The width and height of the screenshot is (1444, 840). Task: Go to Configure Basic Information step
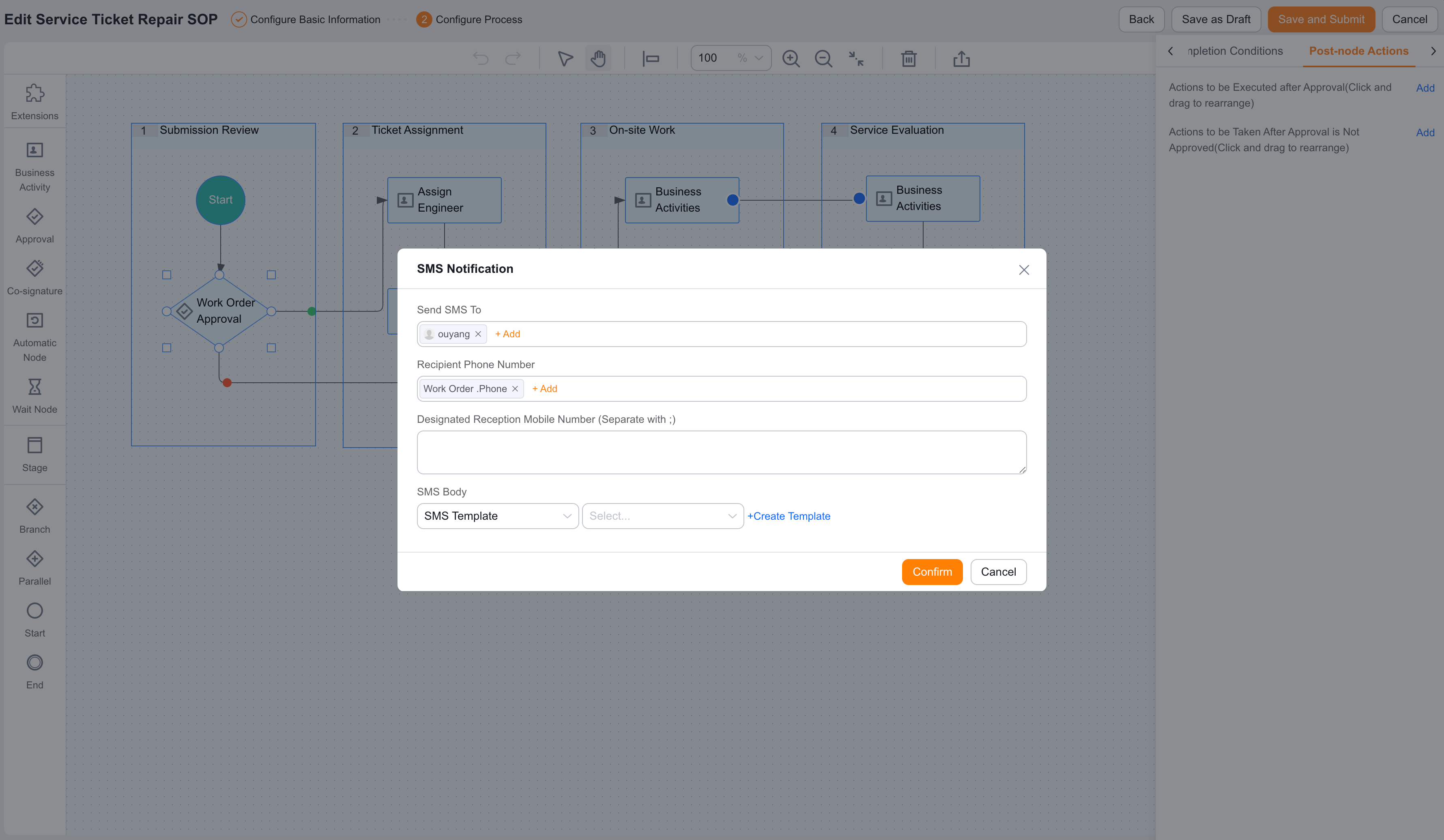pos(306,19)
